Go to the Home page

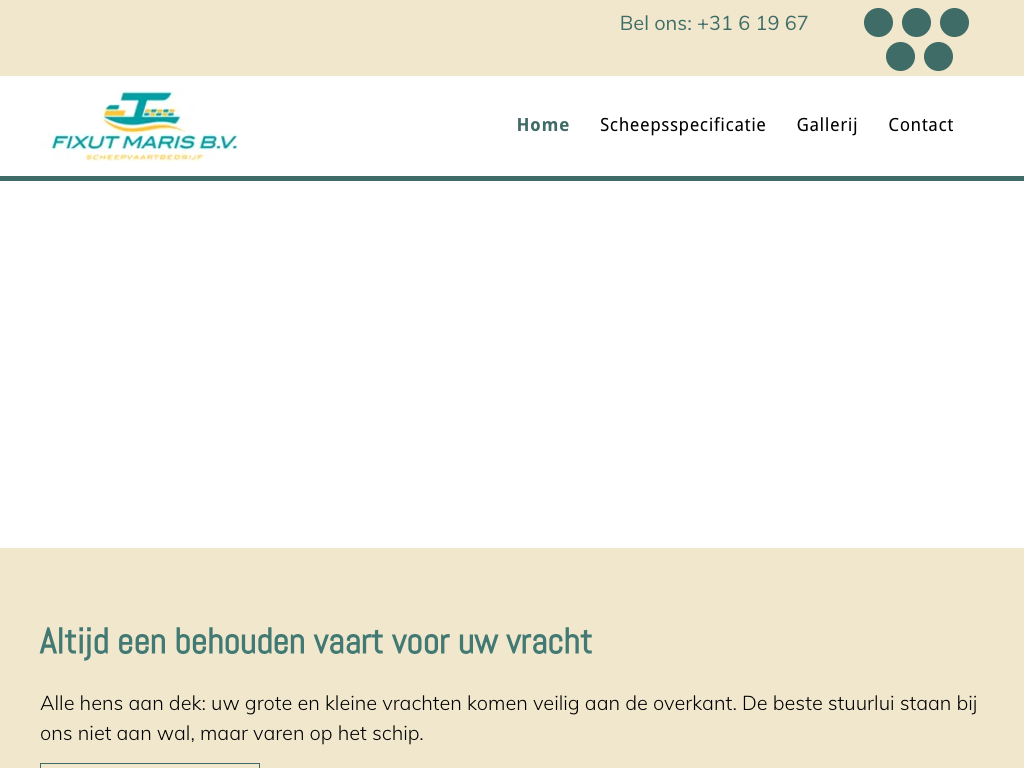[542, 125]
